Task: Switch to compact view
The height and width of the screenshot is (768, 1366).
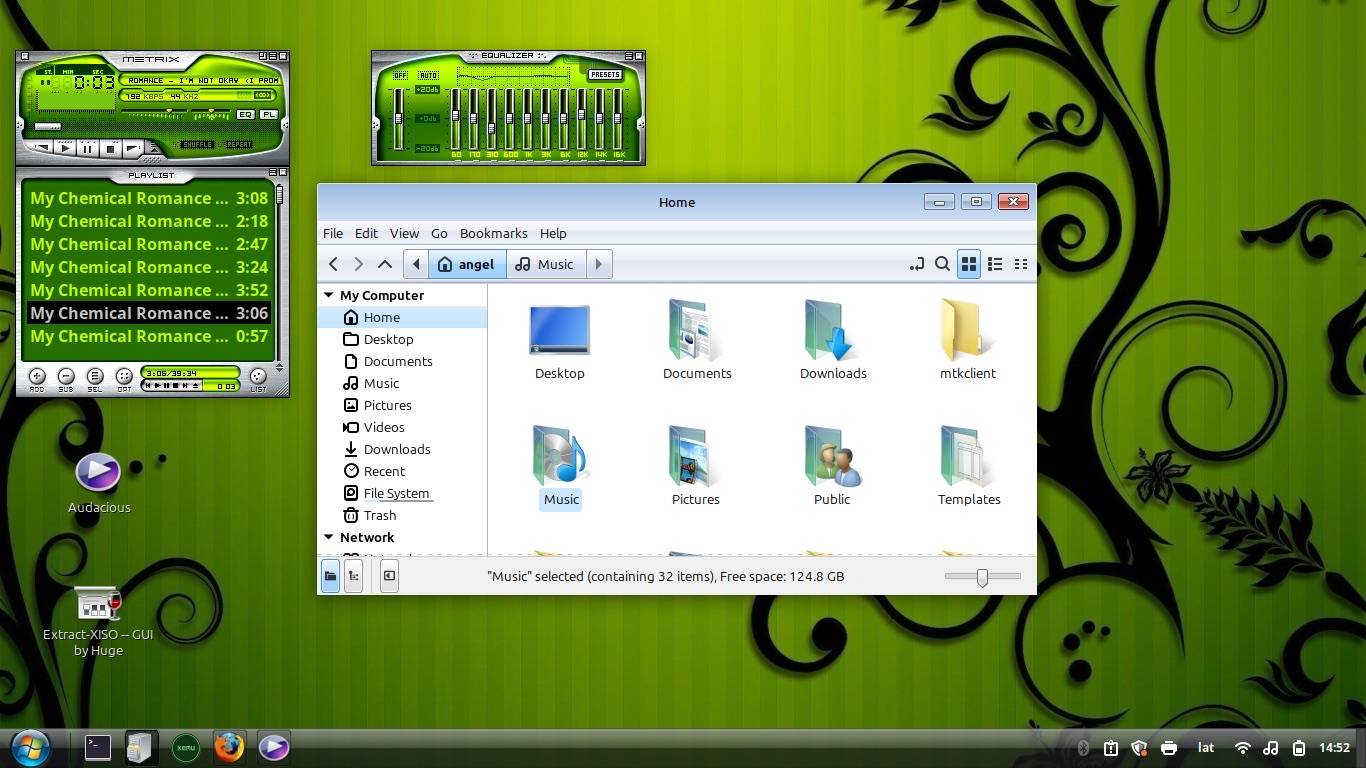Action: click(1021, 264)
